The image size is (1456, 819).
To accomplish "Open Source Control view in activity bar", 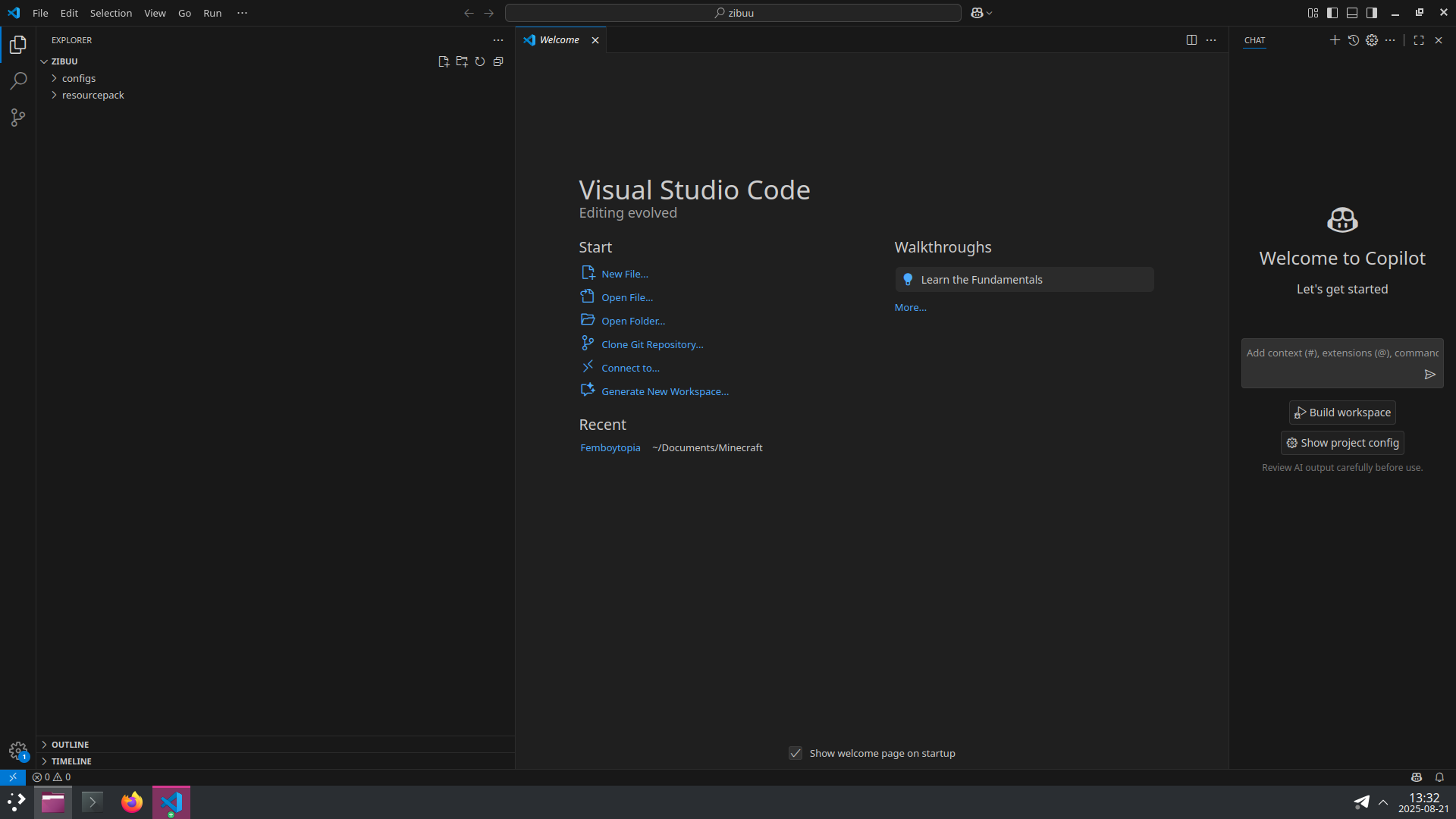I will pos(18,118).
